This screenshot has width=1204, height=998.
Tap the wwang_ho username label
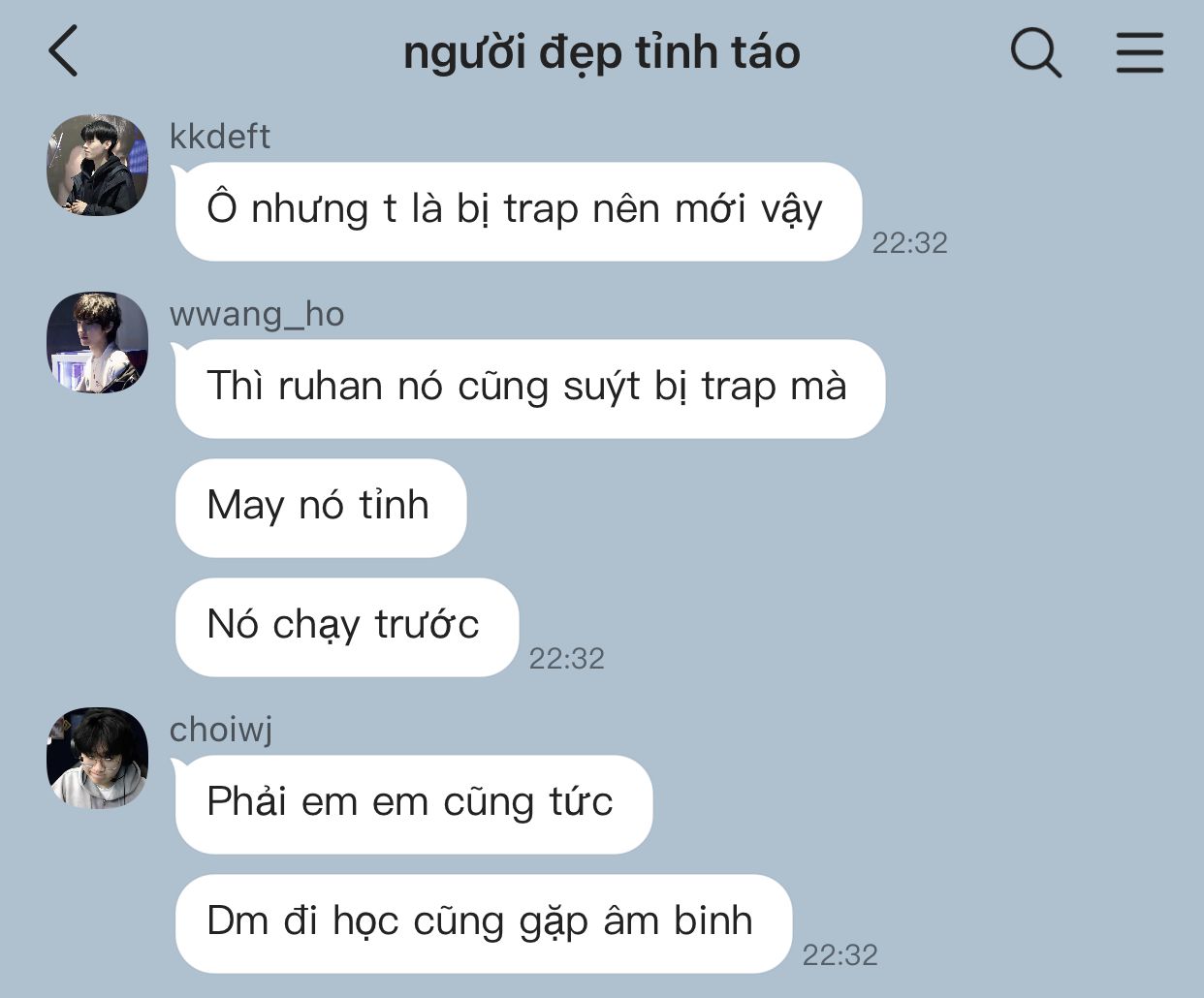[257, 314]
